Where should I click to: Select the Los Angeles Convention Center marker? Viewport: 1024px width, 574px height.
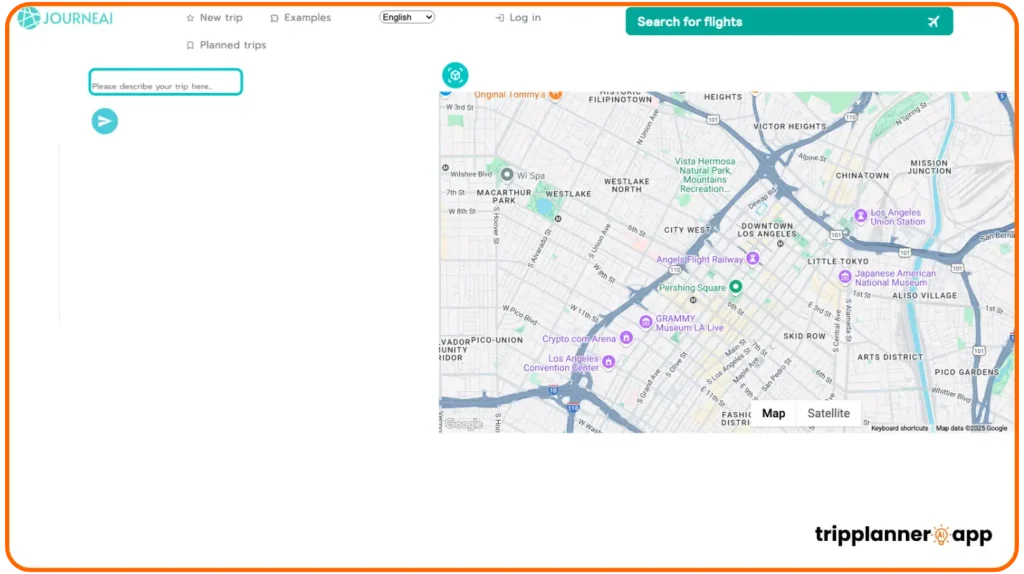click(609, 362)
